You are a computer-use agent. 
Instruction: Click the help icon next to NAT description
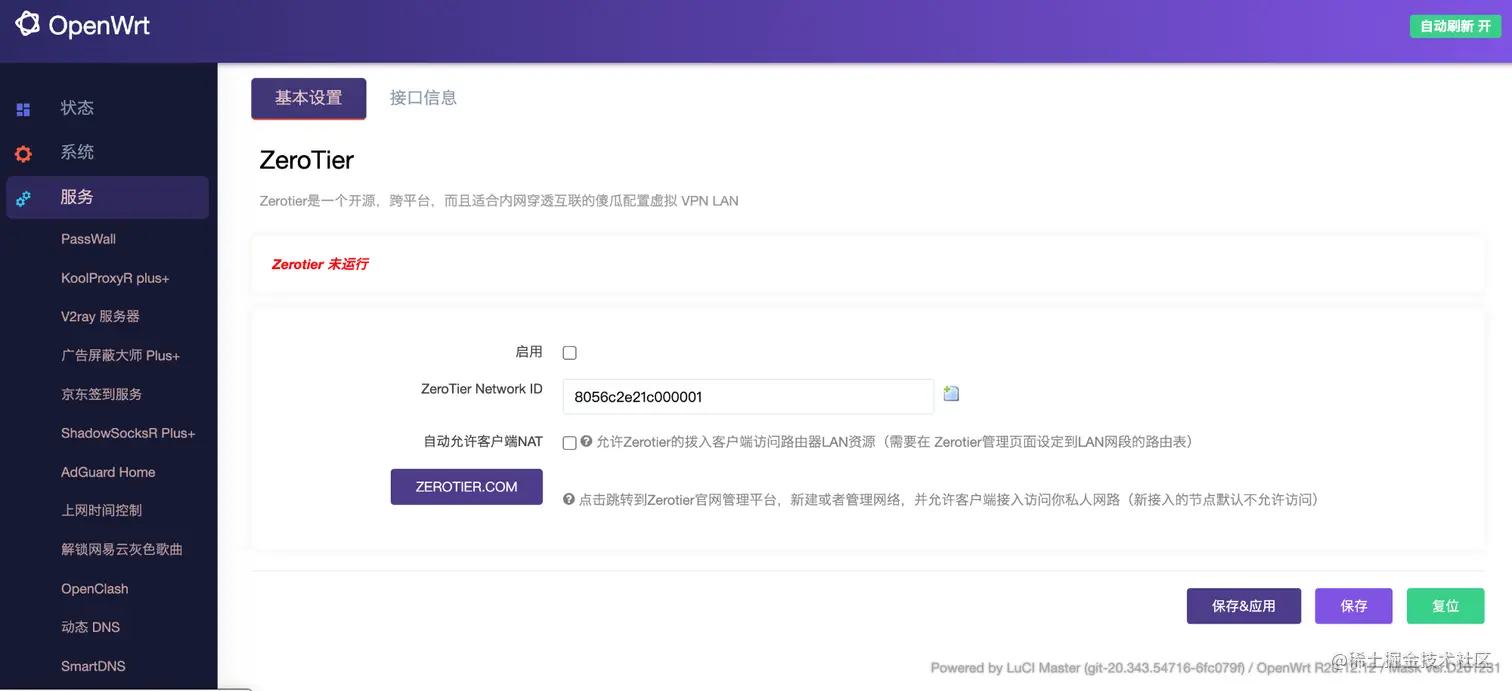click(585, 442)
